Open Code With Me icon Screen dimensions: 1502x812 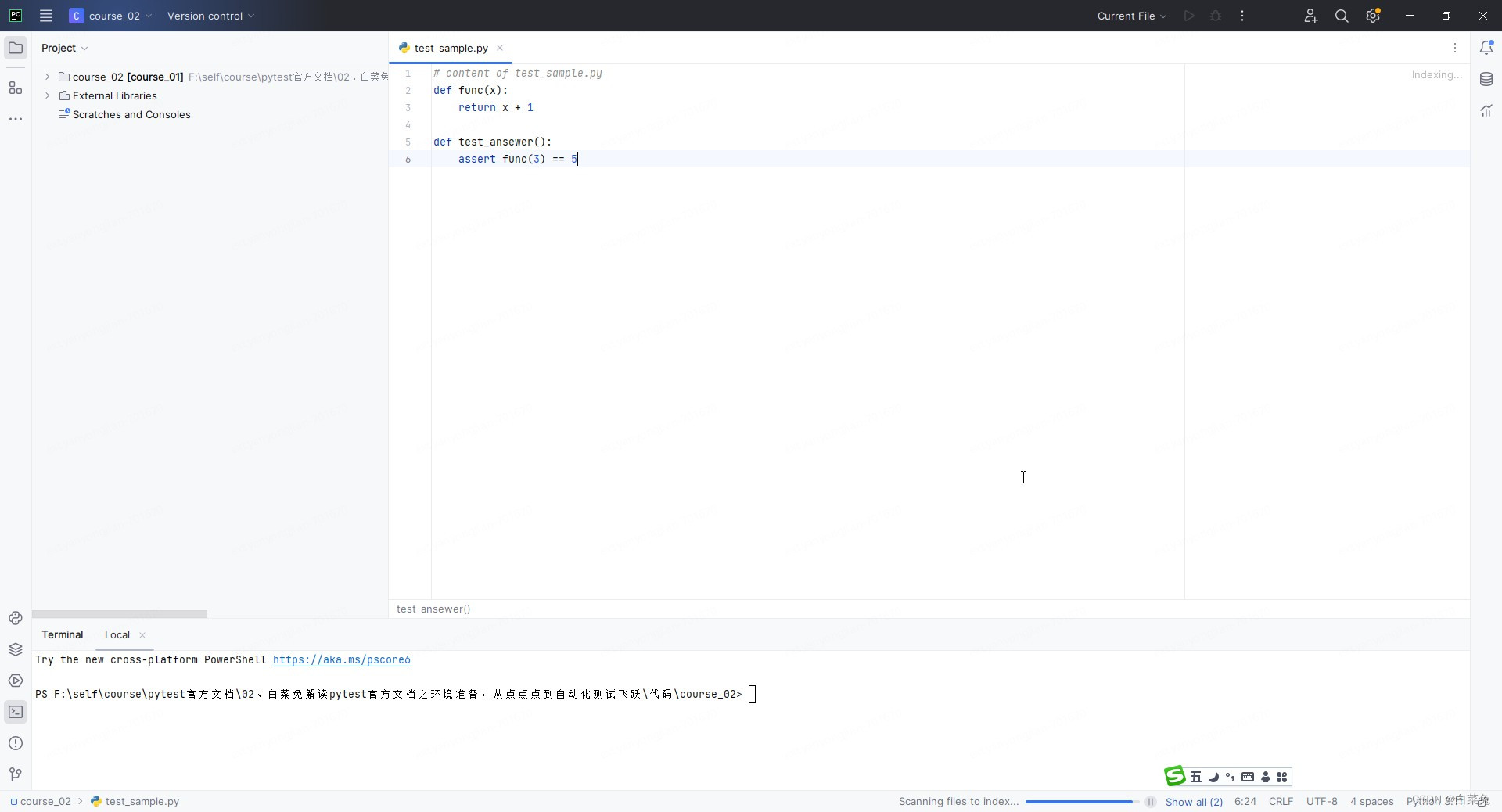pos(1311,16)
